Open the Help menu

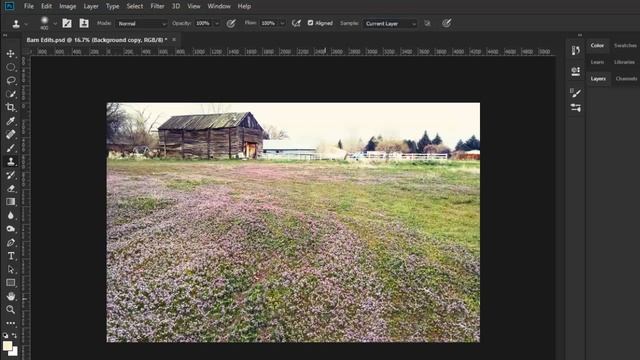pyautogui.click(x=244, y=6)
